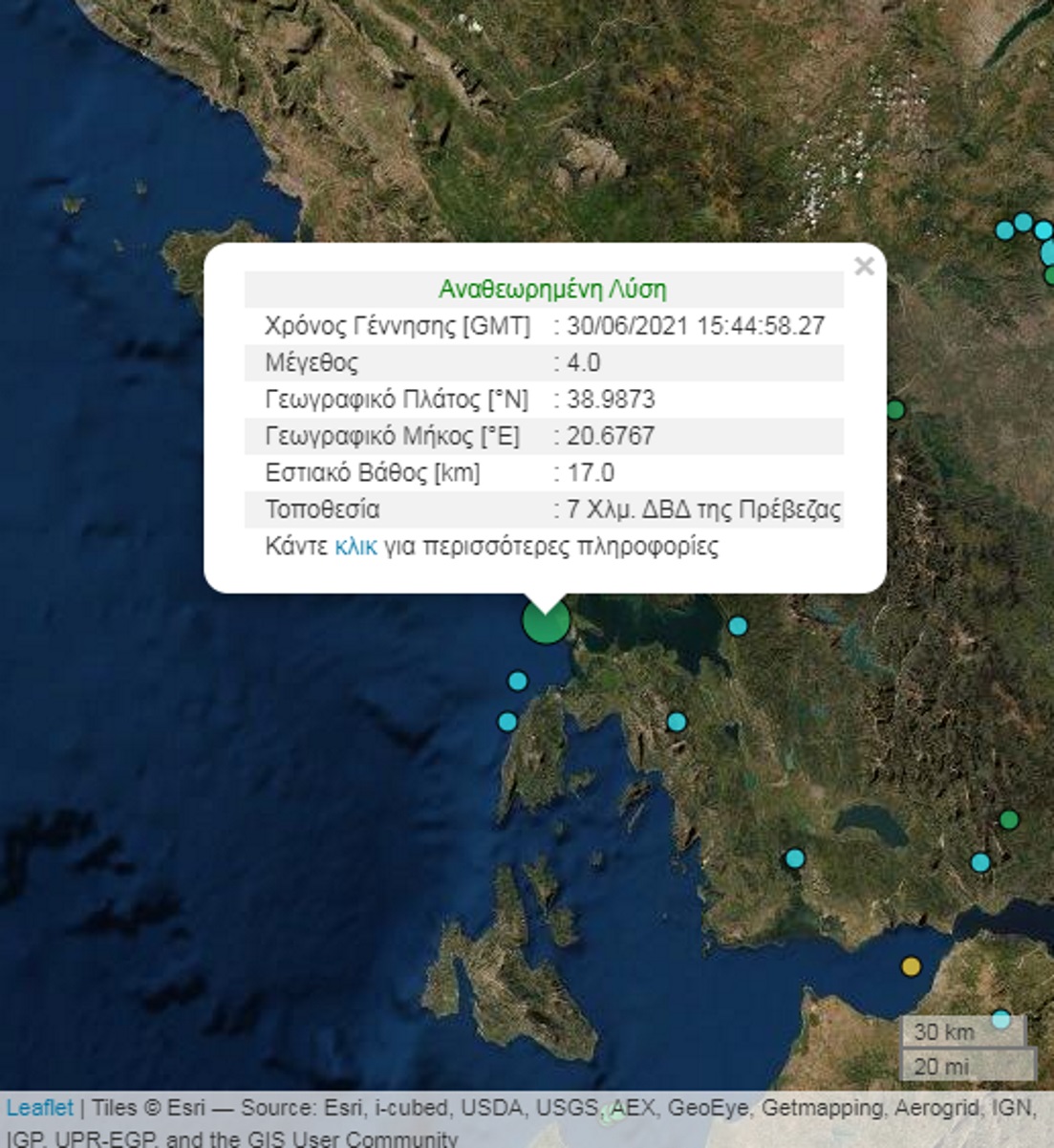Select the cyan marker beside the 30 km scale

1000,1020
